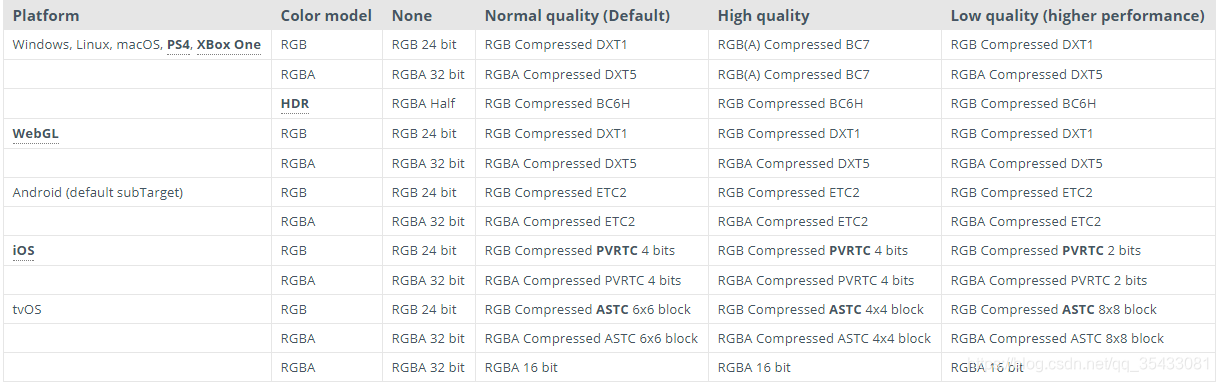Open the XBox One glossary link
This screenshot has width=1218, height=382.
point(229,45)
